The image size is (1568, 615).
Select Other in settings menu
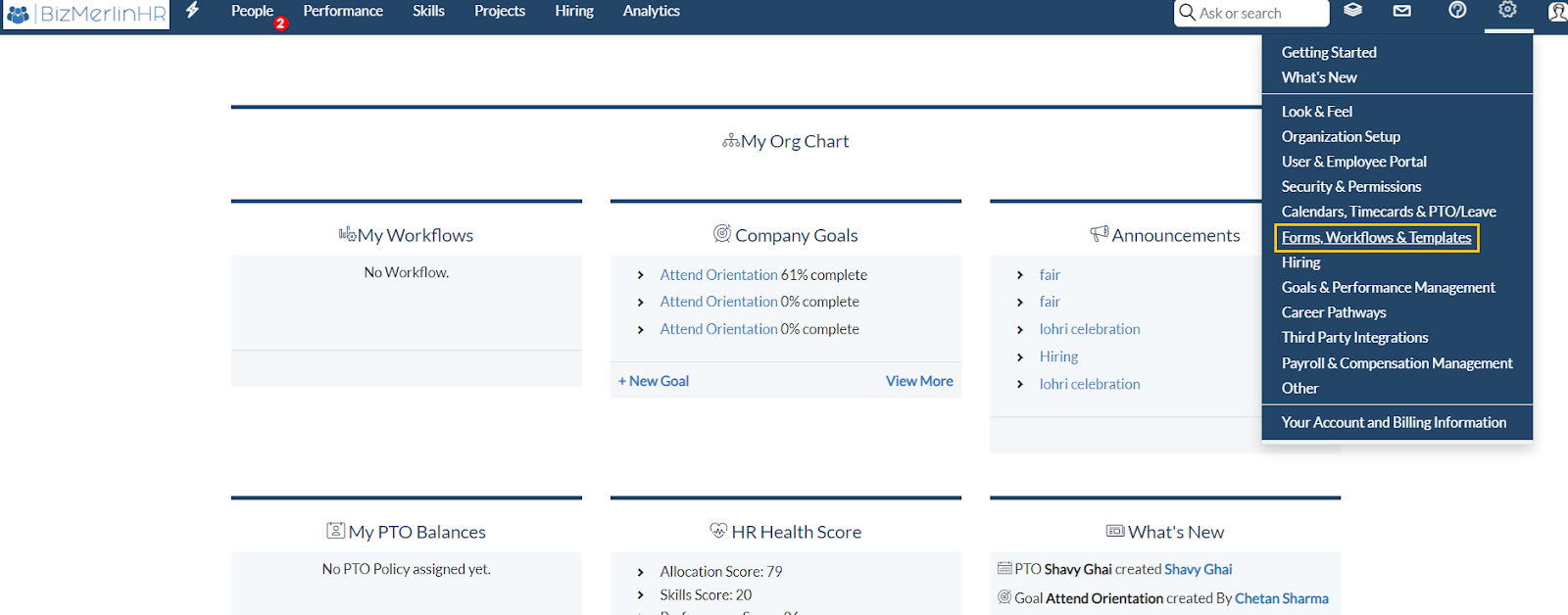click(1299, 388)
